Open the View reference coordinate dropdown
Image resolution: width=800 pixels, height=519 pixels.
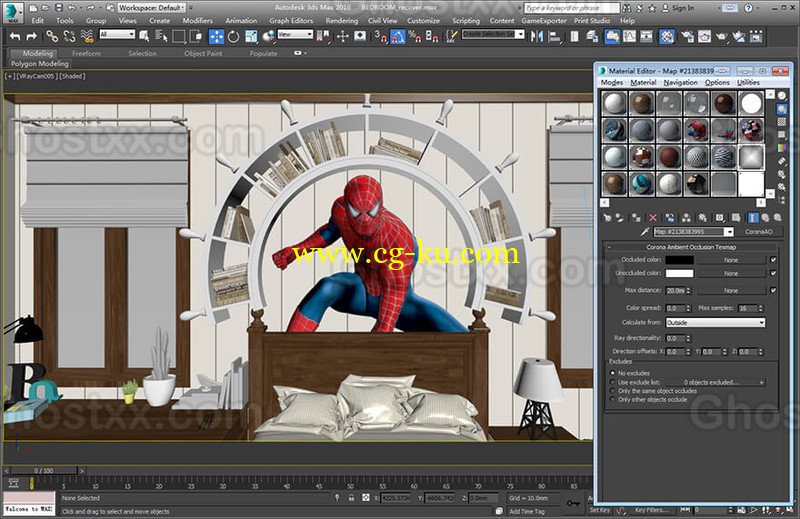(295, 34)
